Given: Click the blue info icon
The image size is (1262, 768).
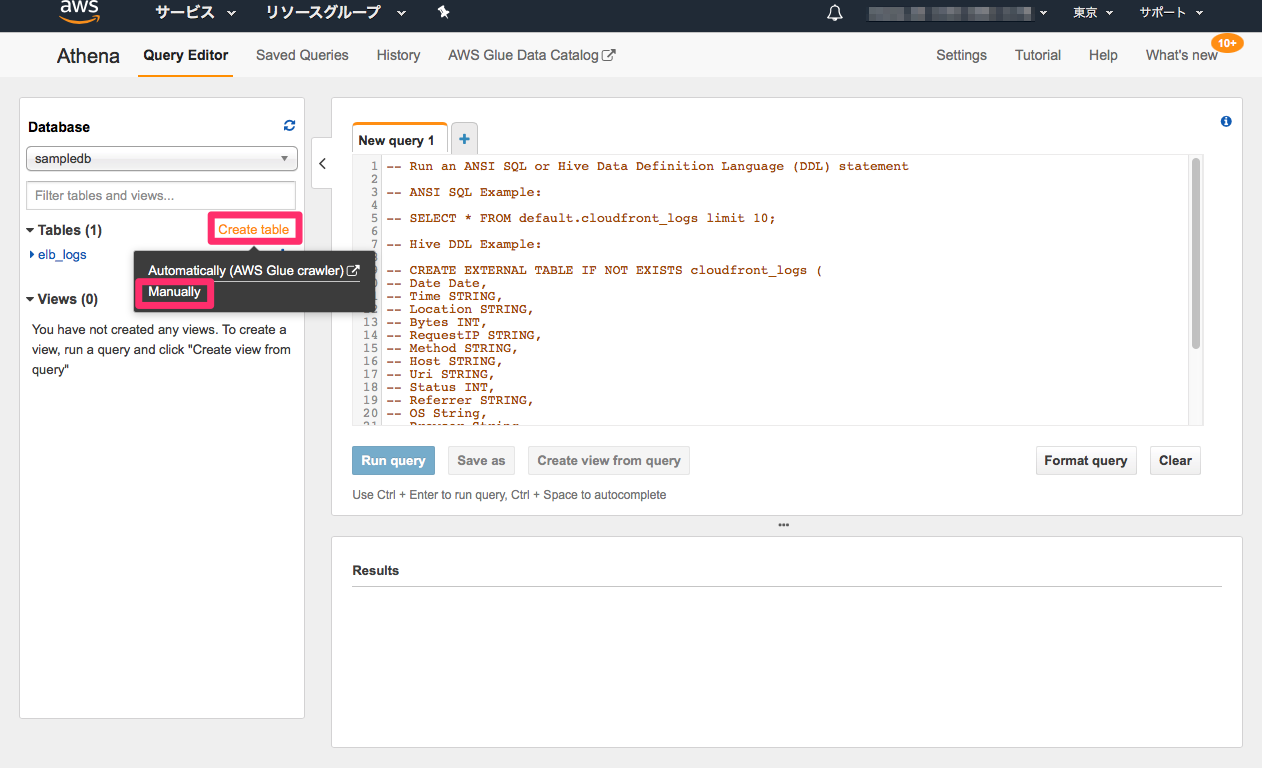Looking at the screenshot, I should 1226,121.
